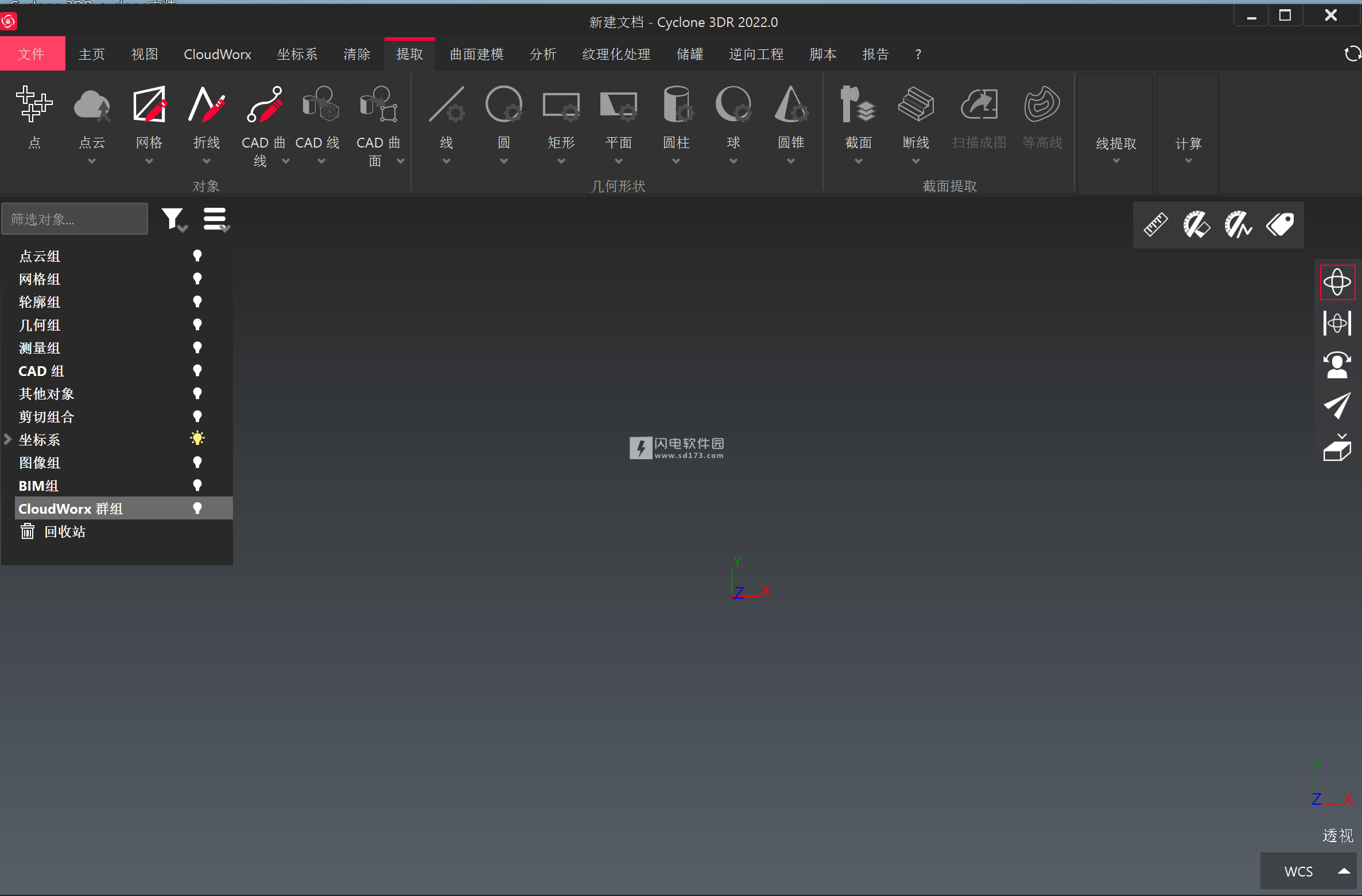Switch to the person walkthrough view icon

(1337, 364)
